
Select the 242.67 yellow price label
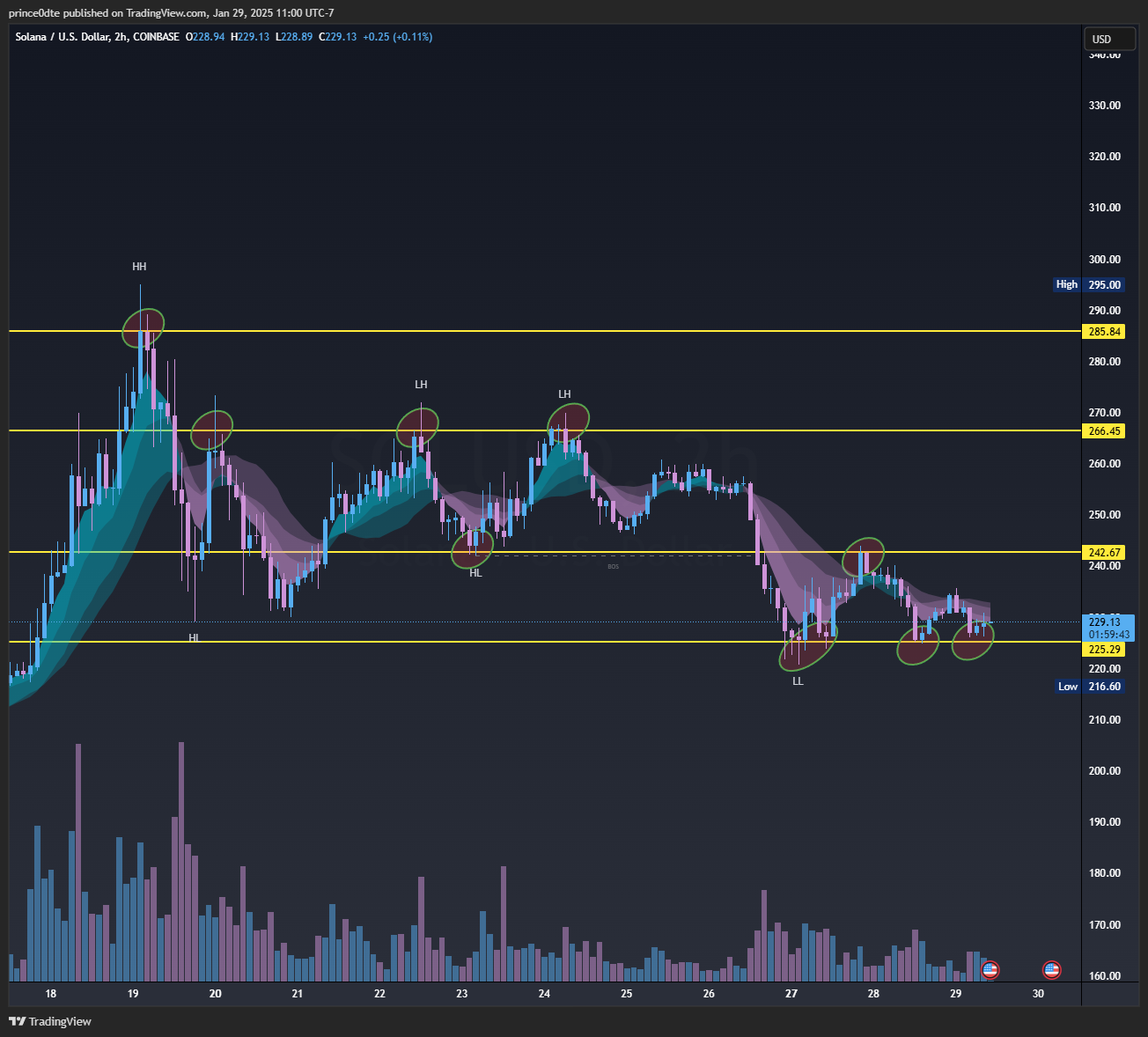pos(1105,553)
